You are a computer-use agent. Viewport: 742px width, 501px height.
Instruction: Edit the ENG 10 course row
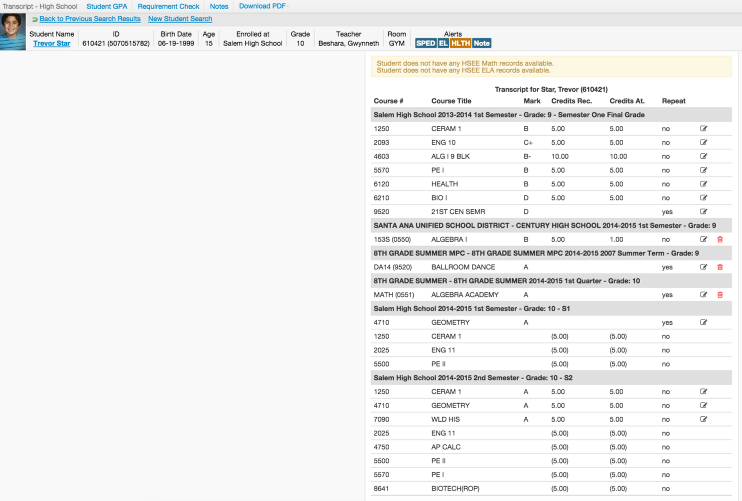703,142
